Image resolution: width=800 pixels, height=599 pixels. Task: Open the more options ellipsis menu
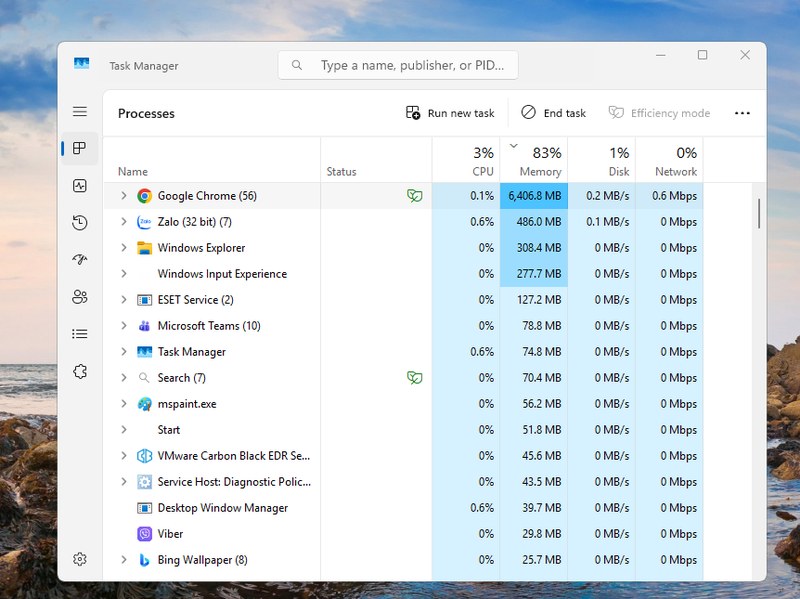(742, 113)
